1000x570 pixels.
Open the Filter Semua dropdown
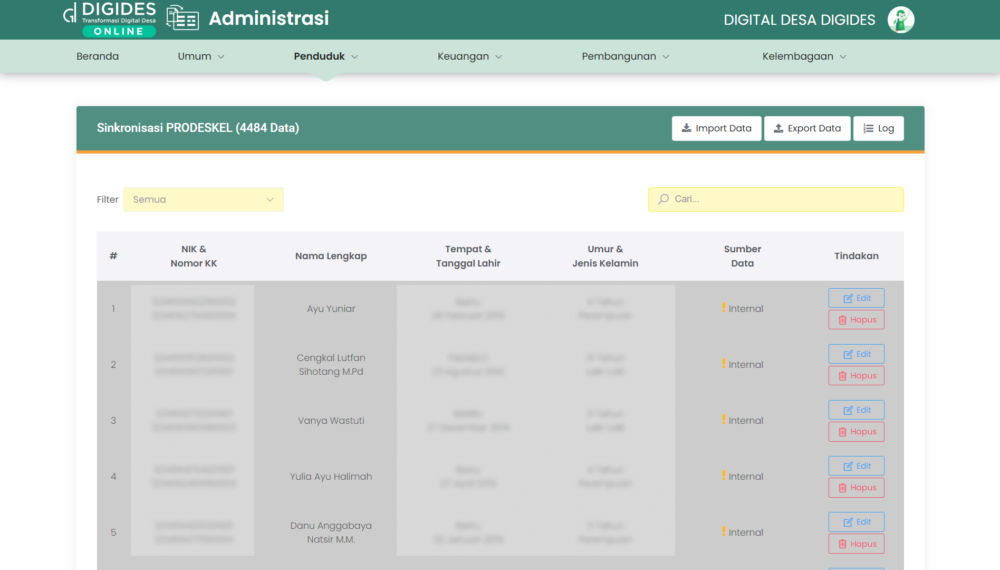(x=203, y=199)
